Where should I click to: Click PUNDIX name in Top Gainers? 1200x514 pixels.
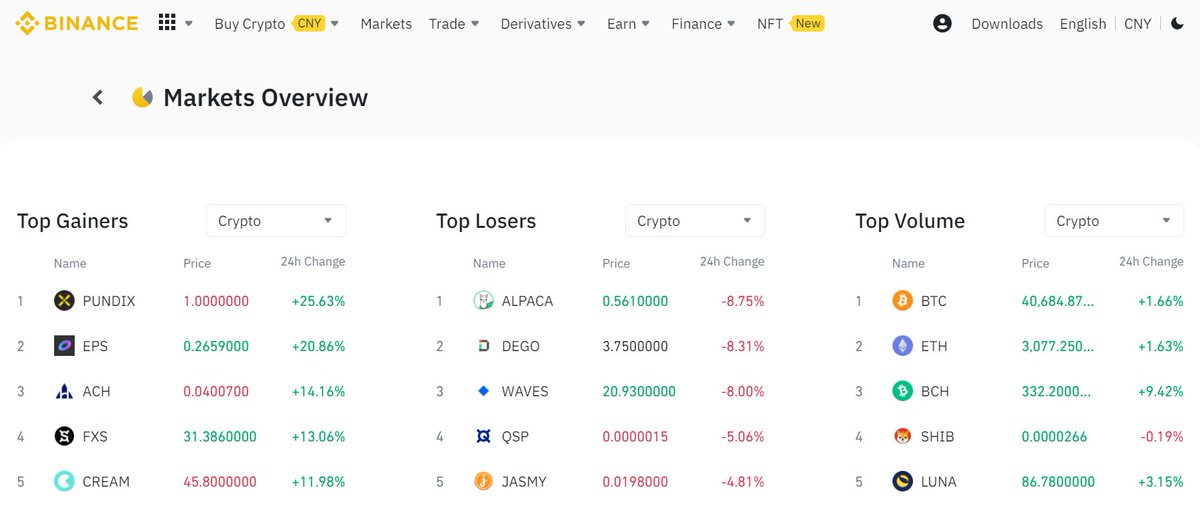[x=109, y=301]
